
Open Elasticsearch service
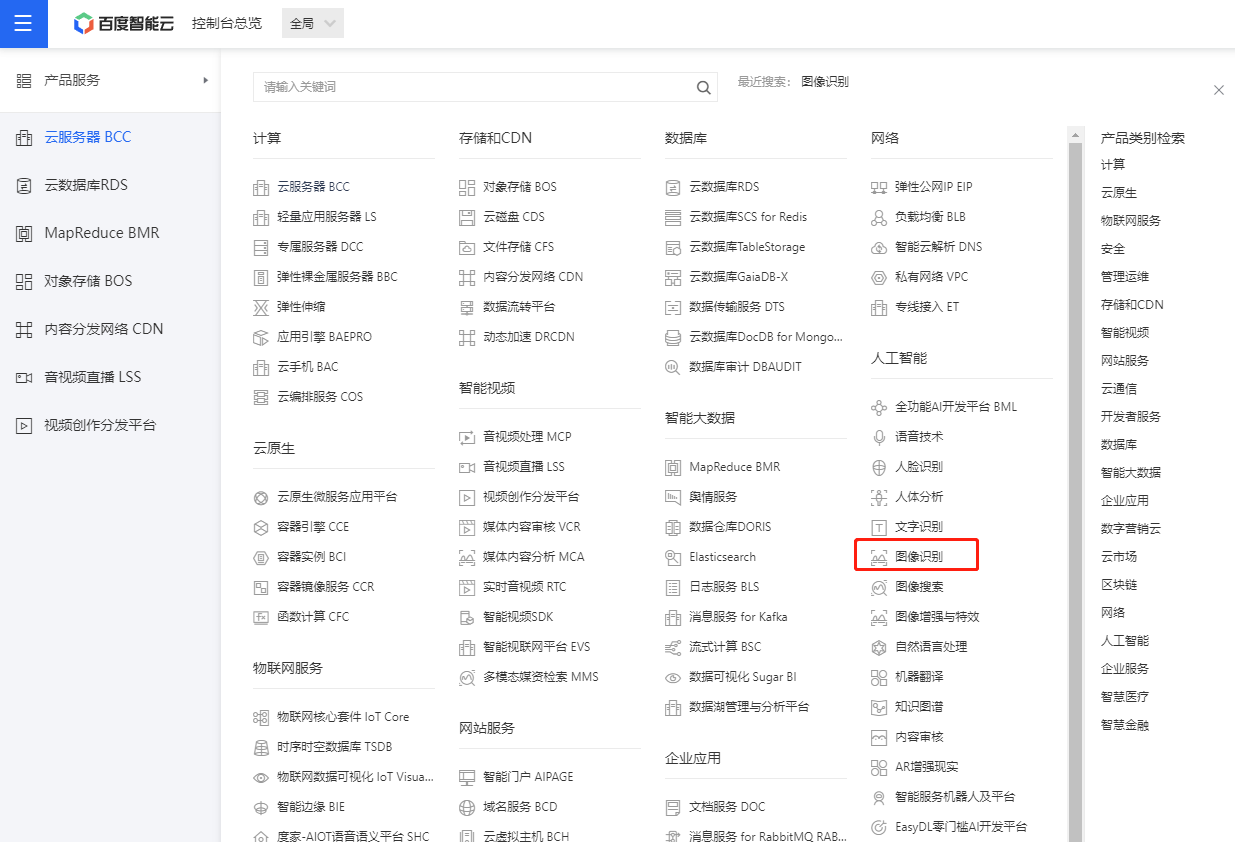[x=722, y=557]
